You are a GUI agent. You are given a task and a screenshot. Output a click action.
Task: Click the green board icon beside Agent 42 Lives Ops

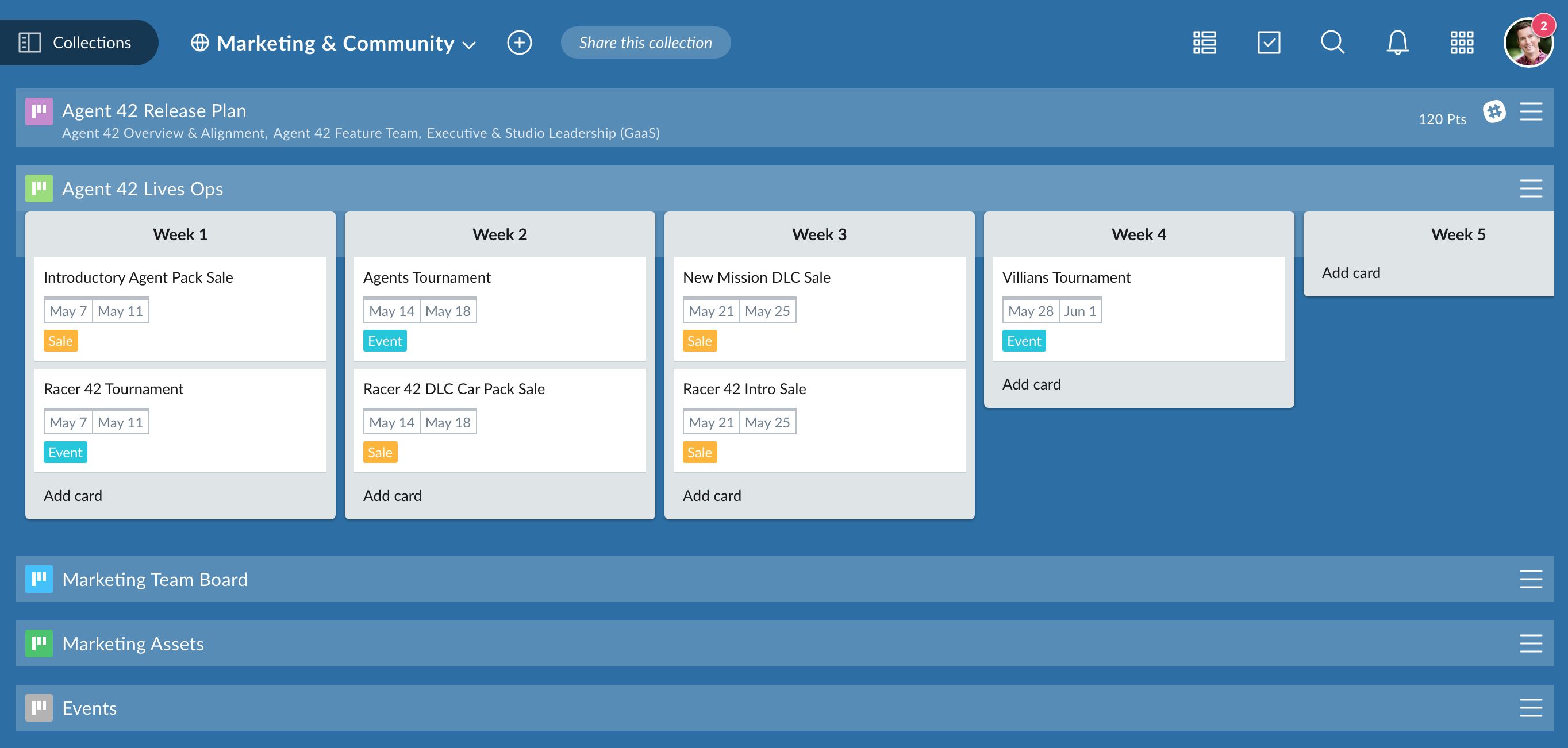pos(39,188)
